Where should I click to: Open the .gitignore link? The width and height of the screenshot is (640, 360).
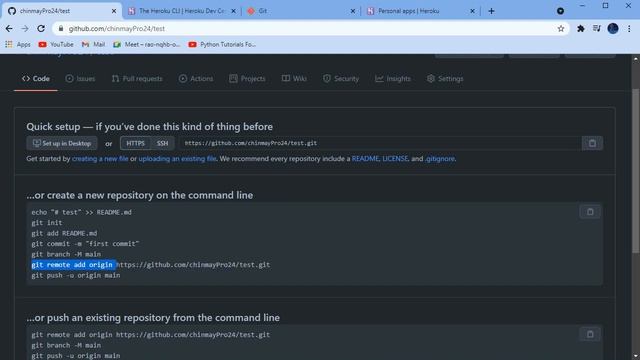(440, 159)
